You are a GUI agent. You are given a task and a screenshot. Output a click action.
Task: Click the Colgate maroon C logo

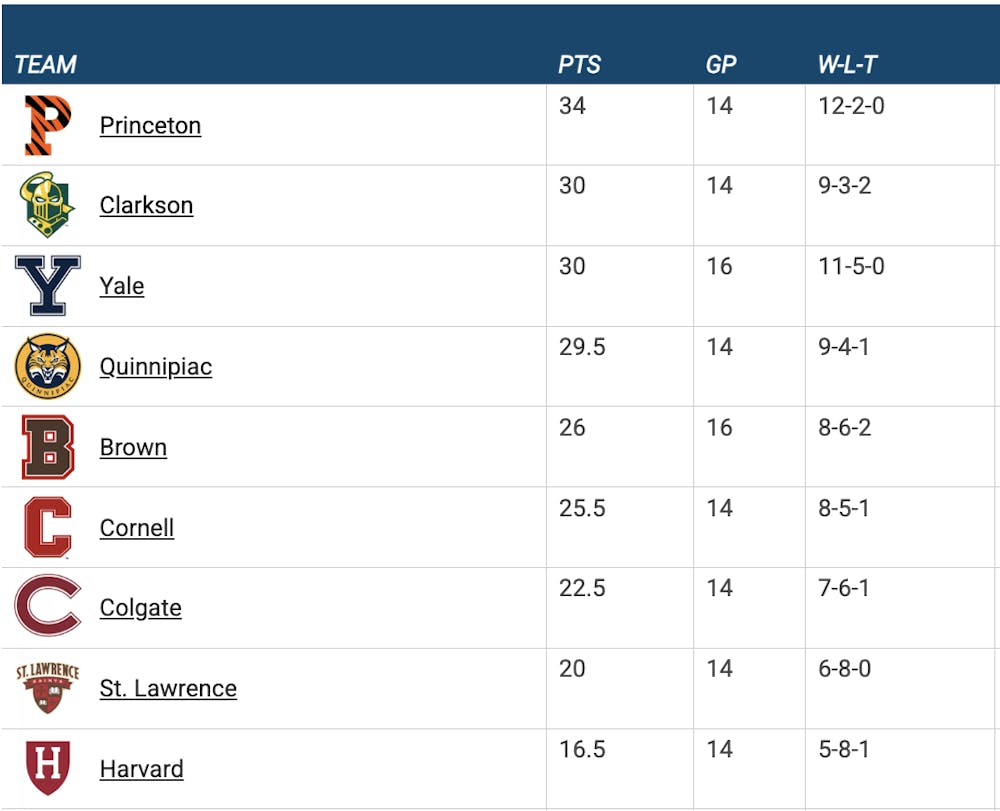point(47,607)
